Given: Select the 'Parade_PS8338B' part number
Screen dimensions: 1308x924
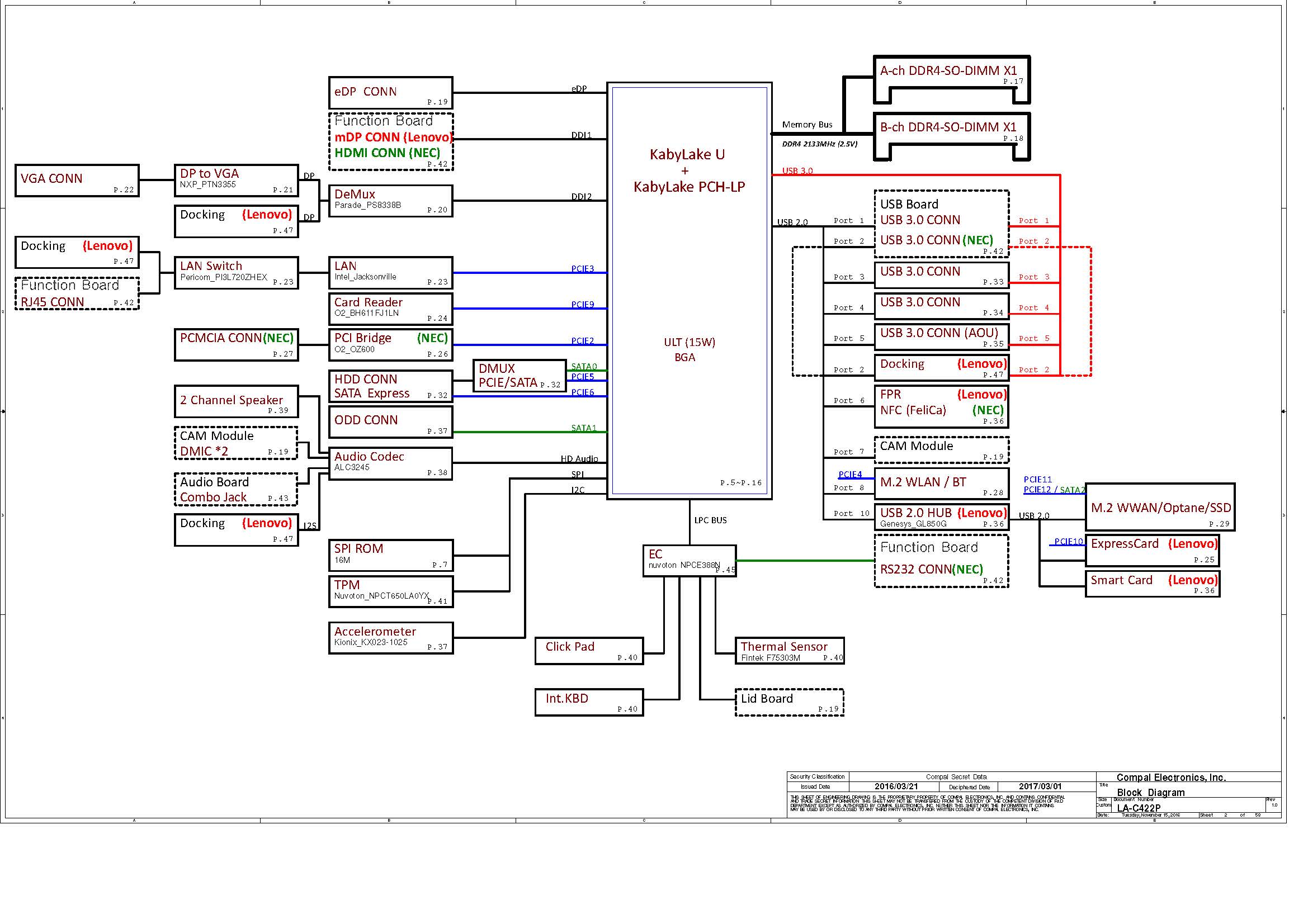Looking at the screenshot, I should pos(367,205).
